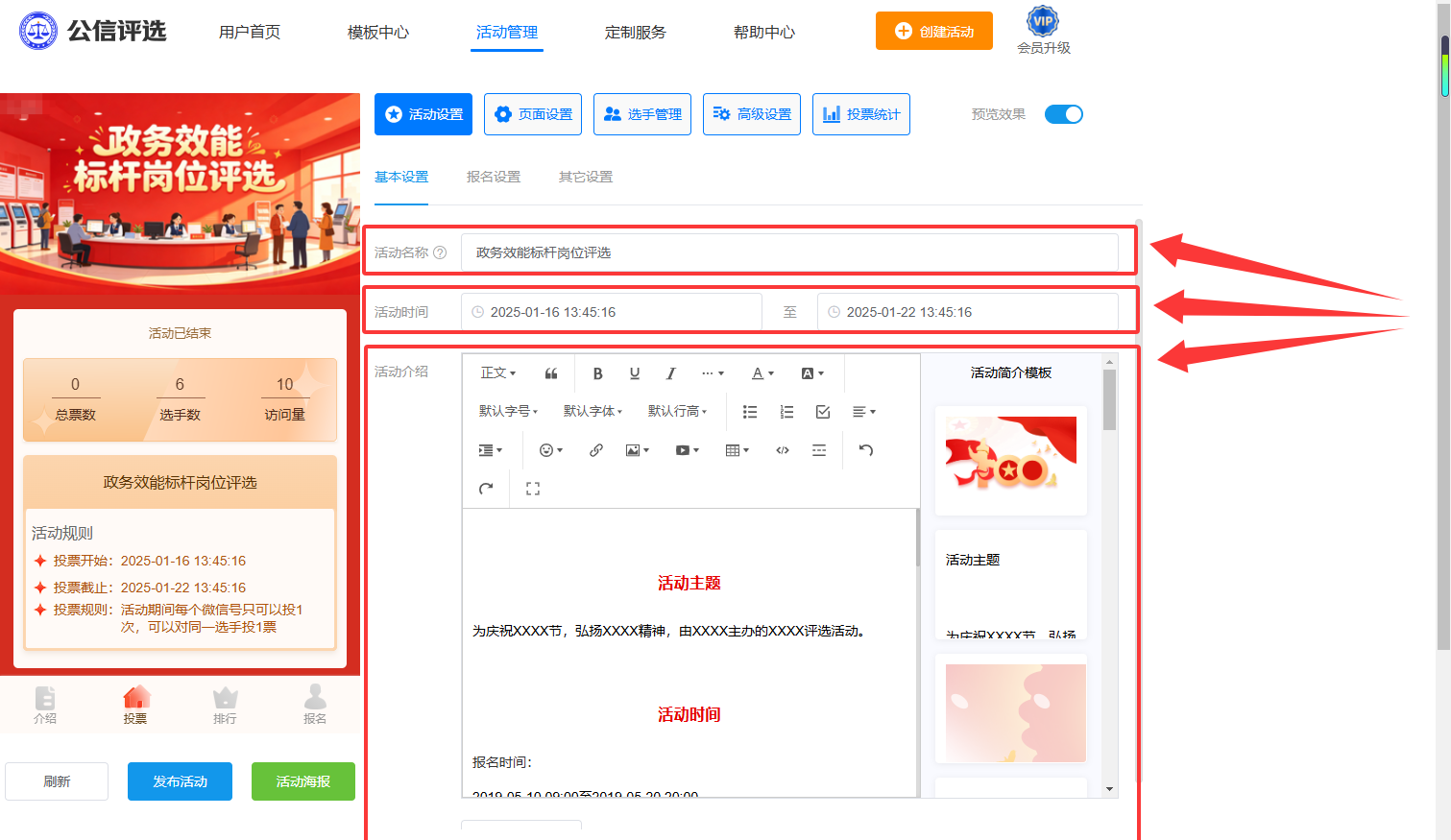Switch to the 报名设置 tab
Viewport: 1451px width, 840px height.
pyautogui.click(x=494, y=177)
